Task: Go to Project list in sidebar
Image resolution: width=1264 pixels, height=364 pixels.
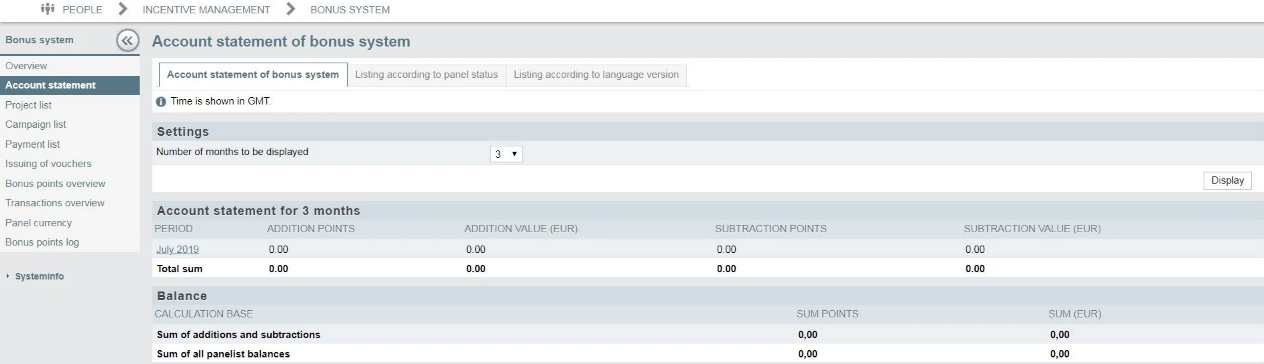Action: coord(28,105)
